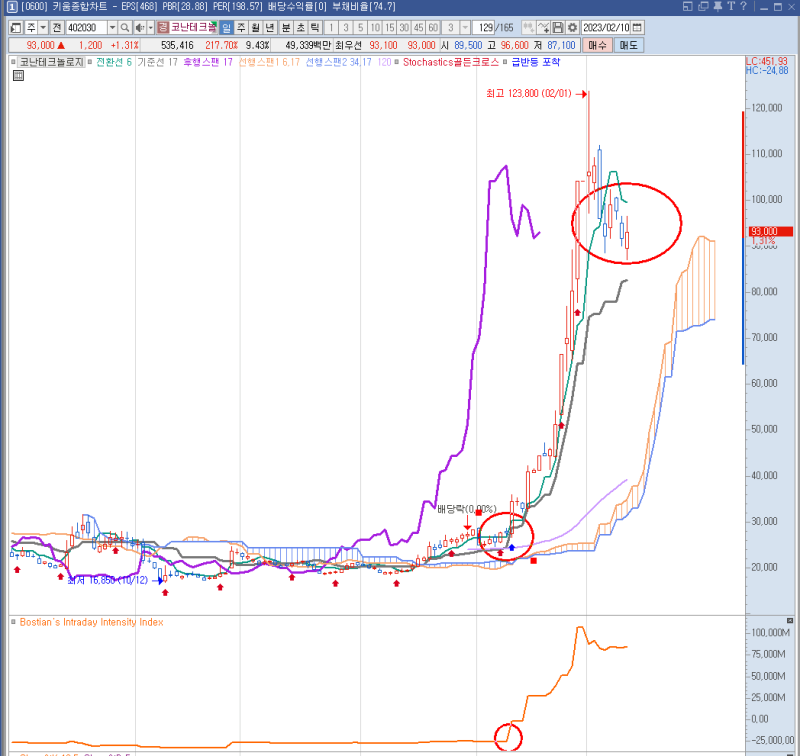
Task: Choose the 15 interval button
Action: (x=390, y=28)
